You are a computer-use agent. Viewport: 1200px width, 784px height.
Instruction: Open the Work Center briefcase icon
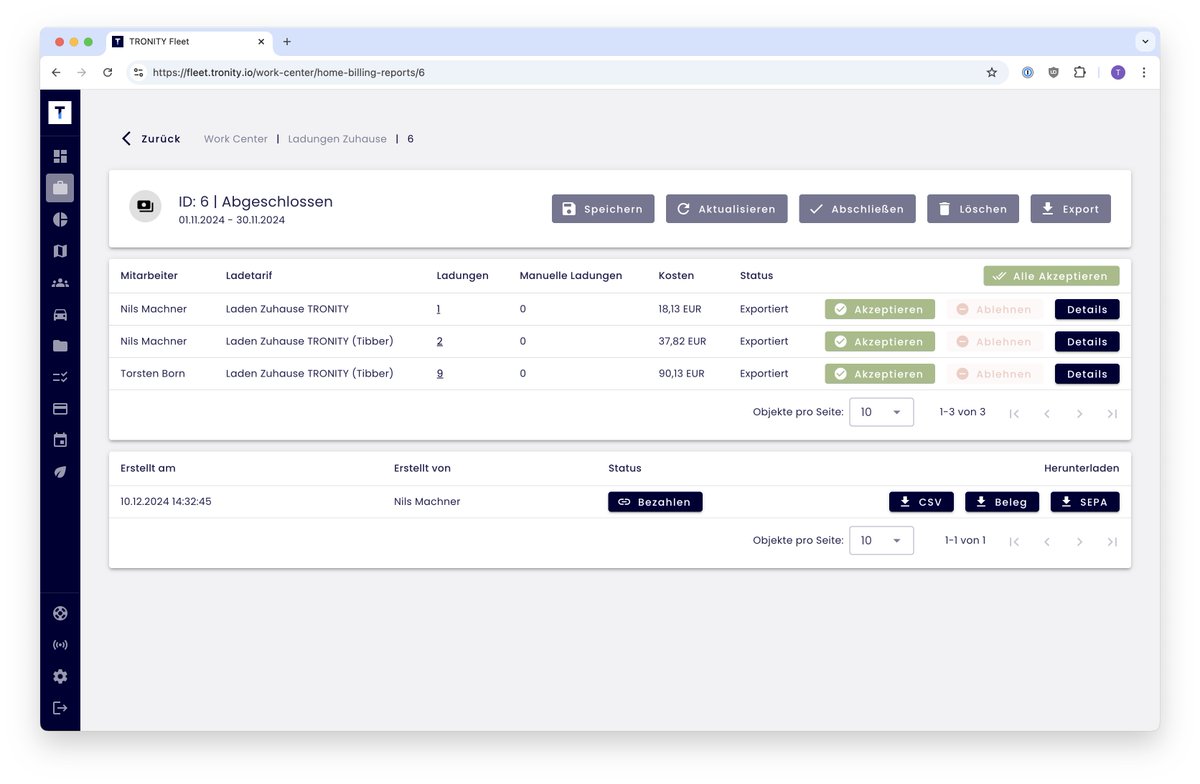[60, 188]
